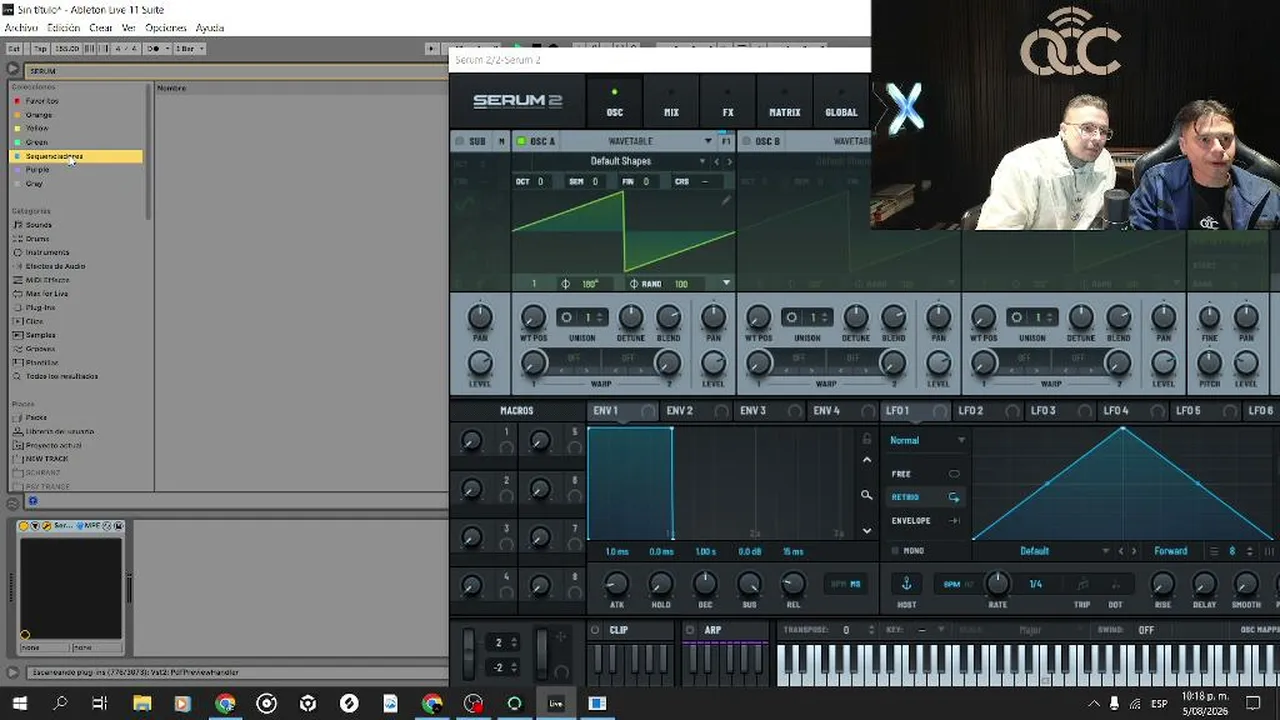This screenshot has width=1280, height=720.
Task: Switch to Ableton Live in the taskbar
Action: tap(556, 704)
